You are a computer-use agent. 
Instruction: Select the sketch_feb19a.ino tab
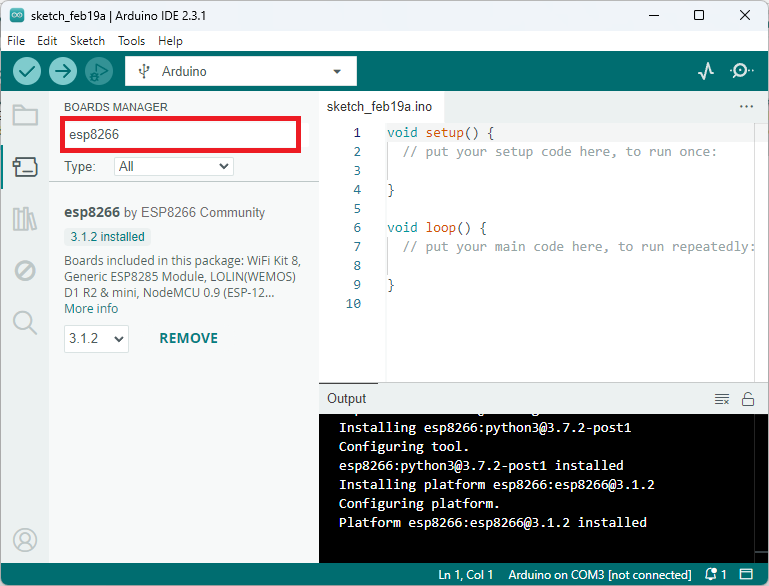point(380,106)
